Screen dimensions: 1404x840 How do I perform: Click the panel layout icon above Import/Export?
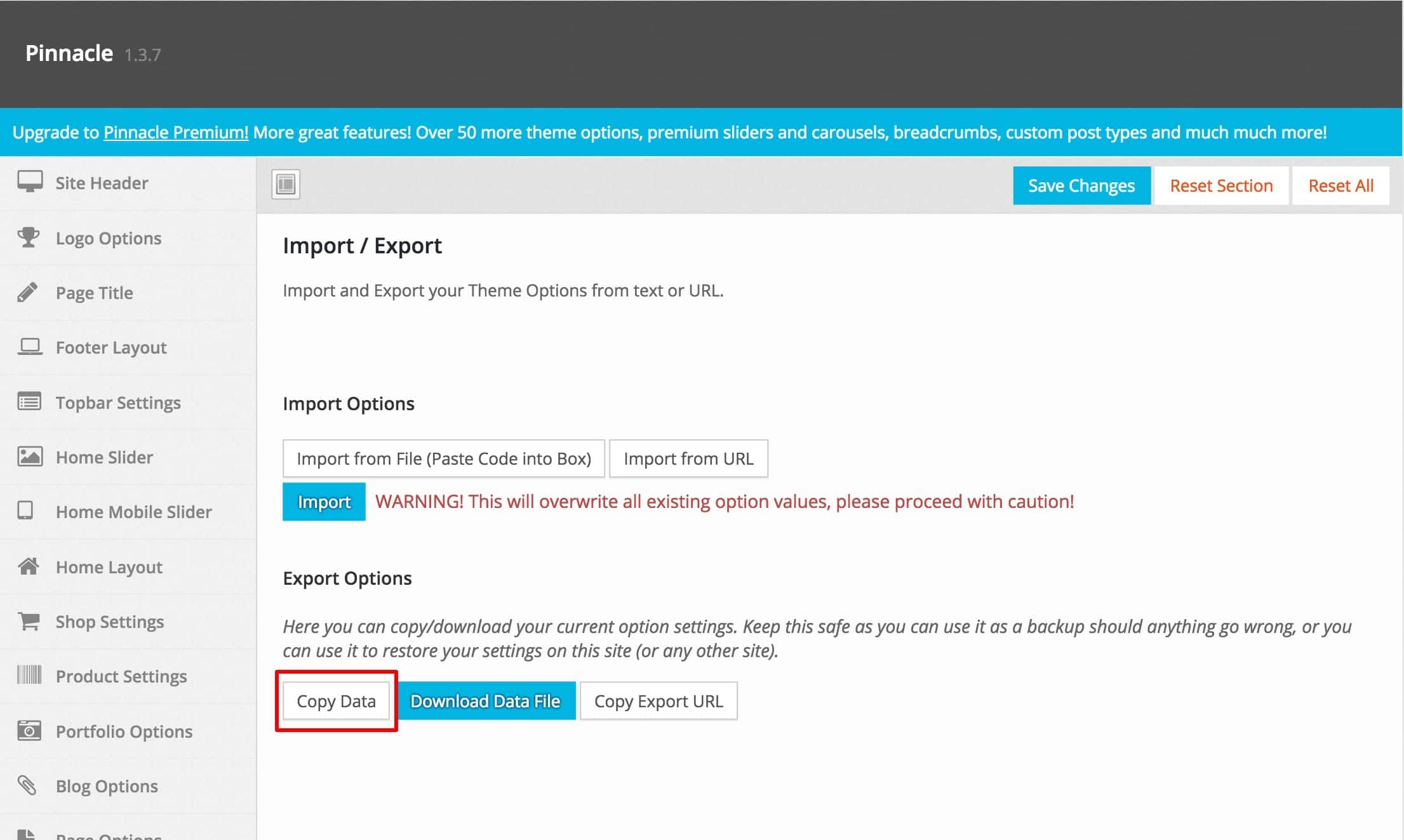tap(285, 184)
